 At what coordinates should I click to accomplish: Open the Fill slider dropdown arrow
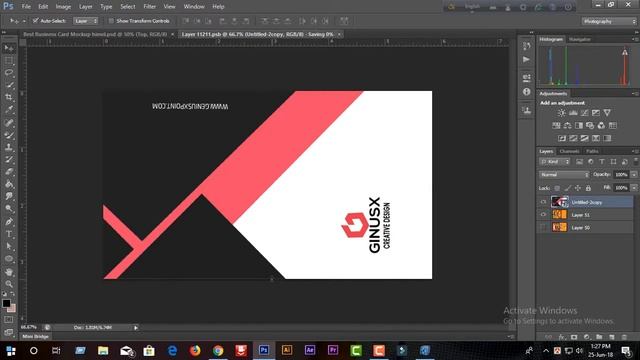click(x=634, y=188)
